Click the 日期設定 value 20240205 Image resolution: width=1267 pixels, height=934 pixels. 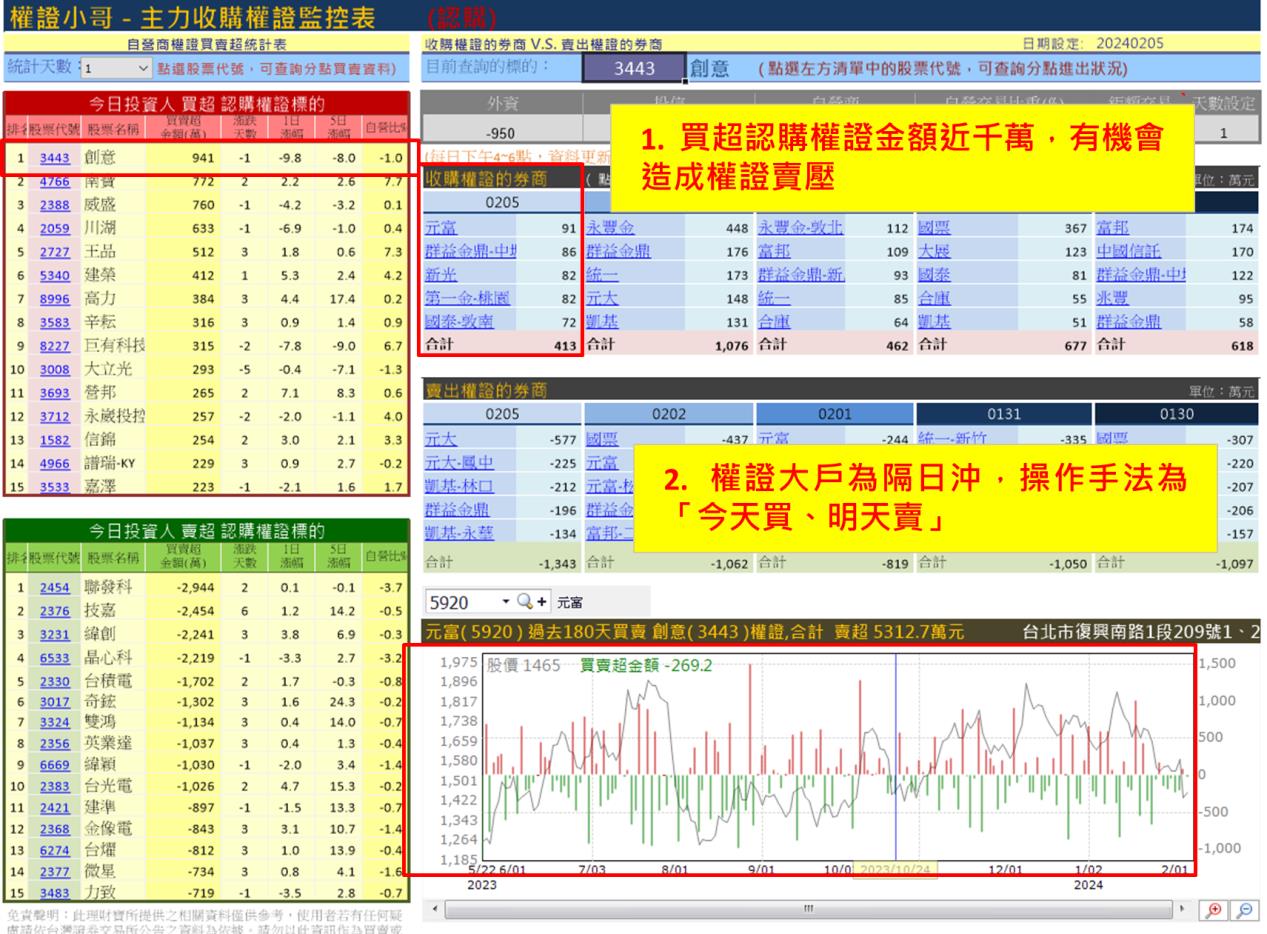1130,43
